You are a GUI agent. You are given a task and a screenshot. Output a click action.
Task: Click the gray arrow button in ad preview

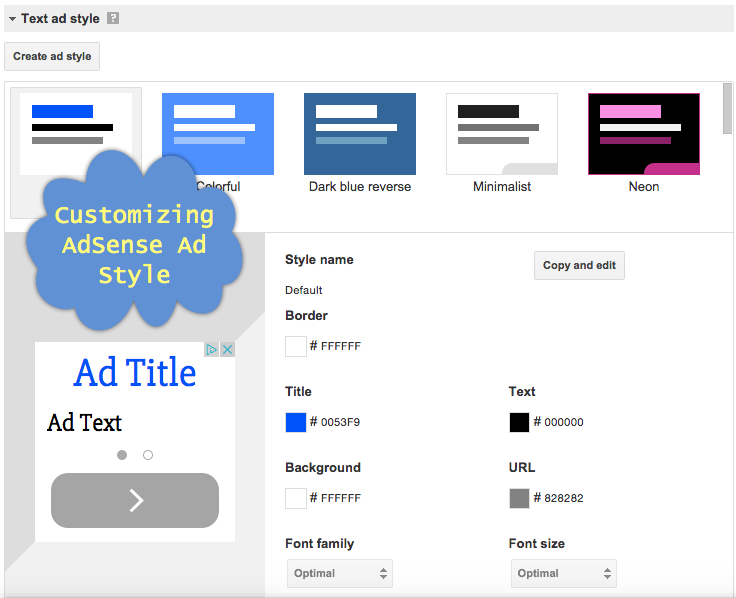click(x=135, y=500)
